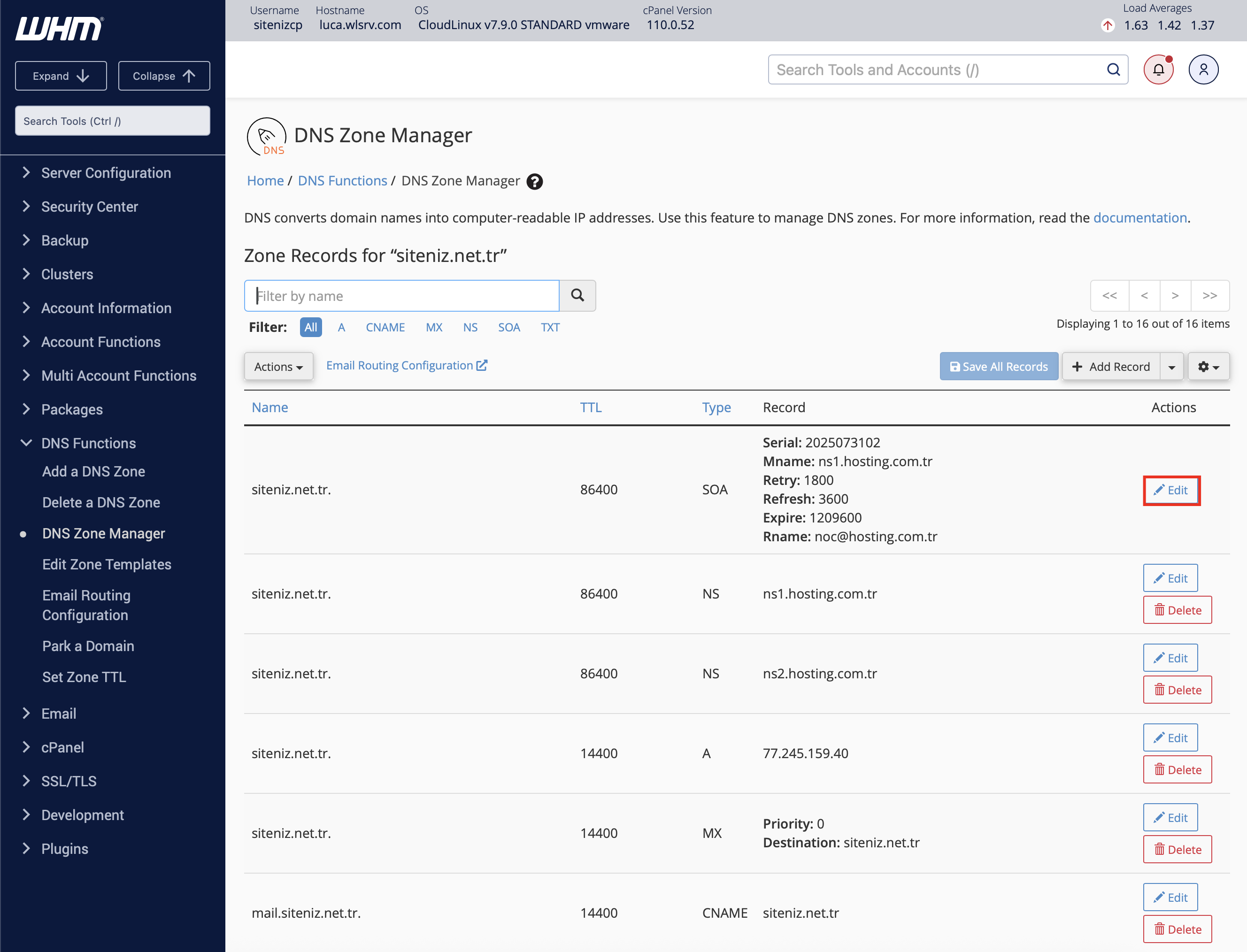Open the notifications bell icon
Screen dimensions: 1247x952
tap(1158, 69)
